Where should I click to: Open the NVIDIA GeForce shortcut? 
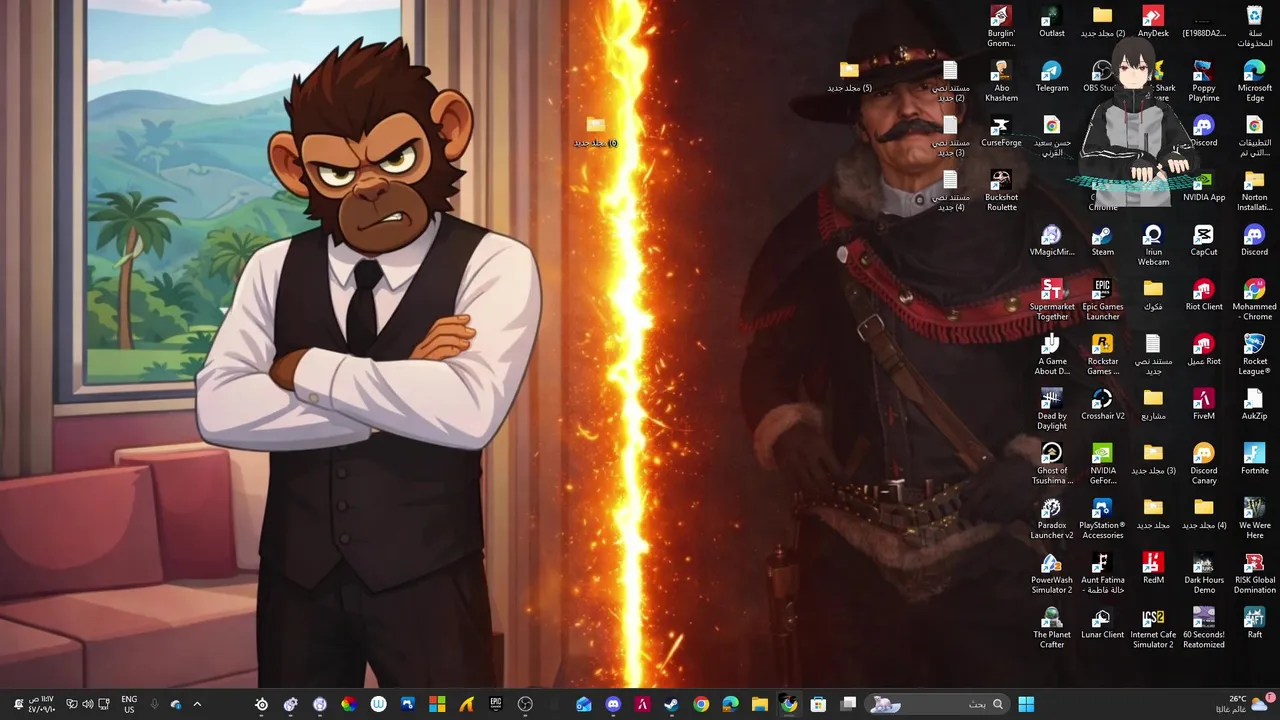(1102, 465)
